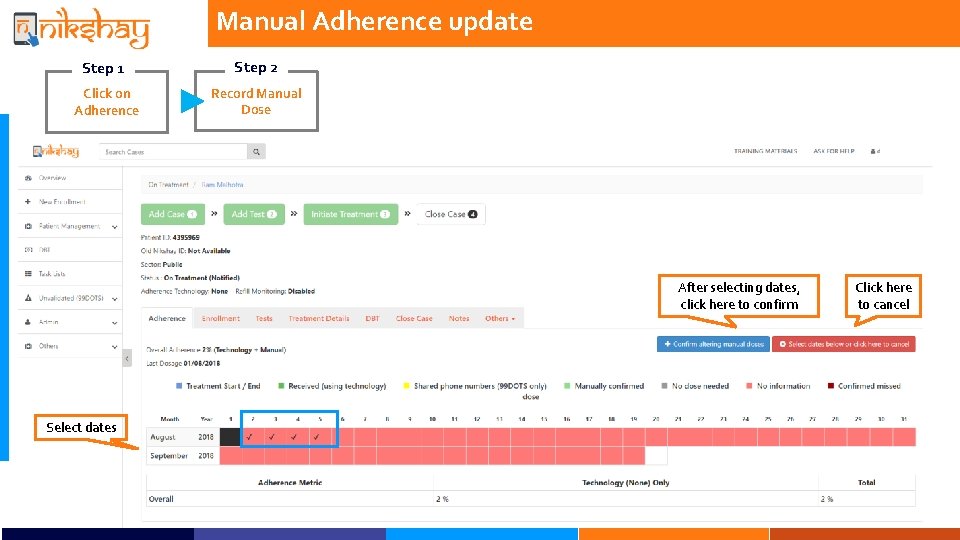960x540 pixels.
Task: Open the Others tab dropdown
Action: tap(500, 318)
